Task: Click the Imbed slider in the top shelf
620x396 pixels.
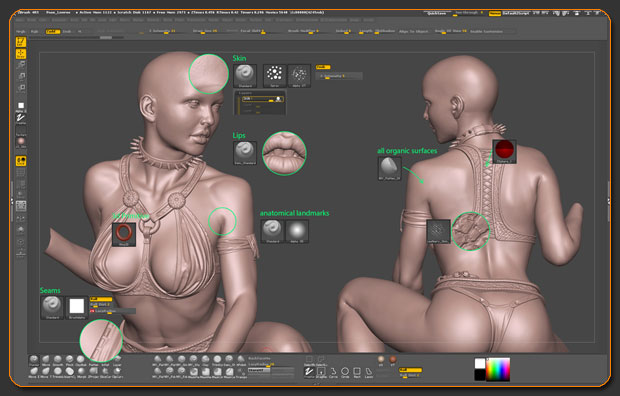Action: (343, 31)
